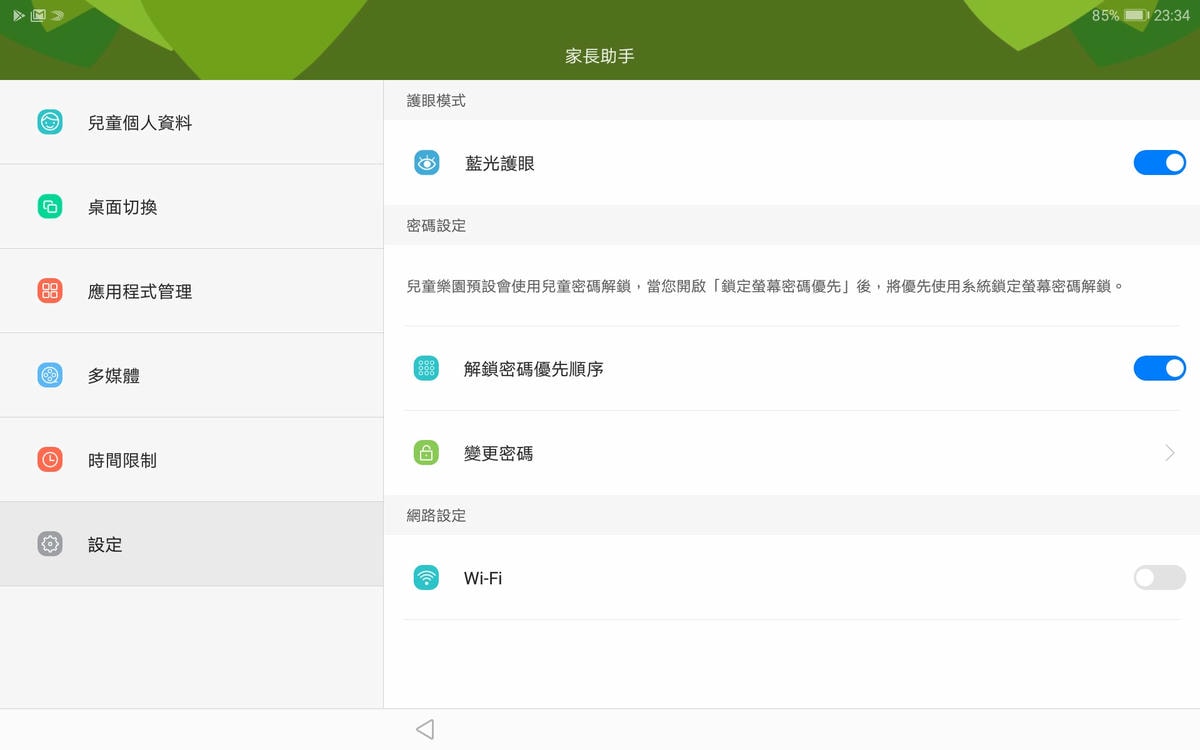Click the unlock password keypad icon
Image resolution: width=1200 pixels, height=750 pixels.
[x=427, y=368]
